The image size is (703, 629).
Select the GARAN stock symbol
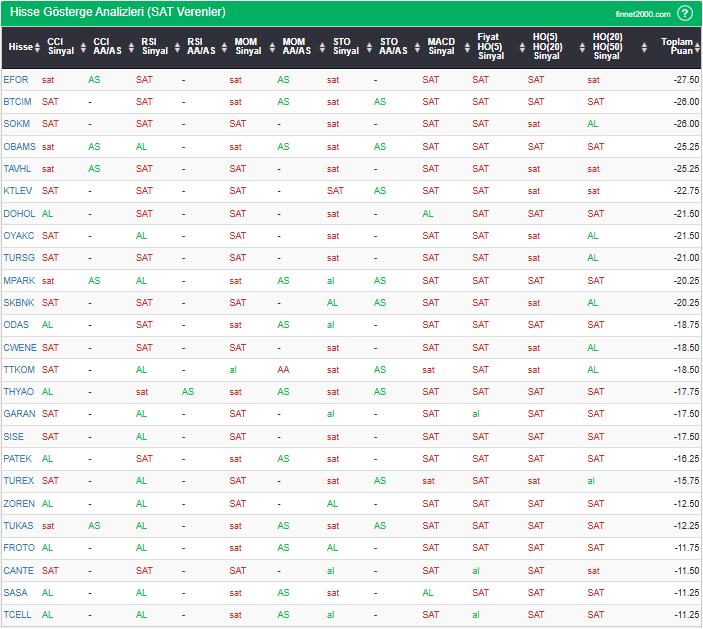point(19,413)
